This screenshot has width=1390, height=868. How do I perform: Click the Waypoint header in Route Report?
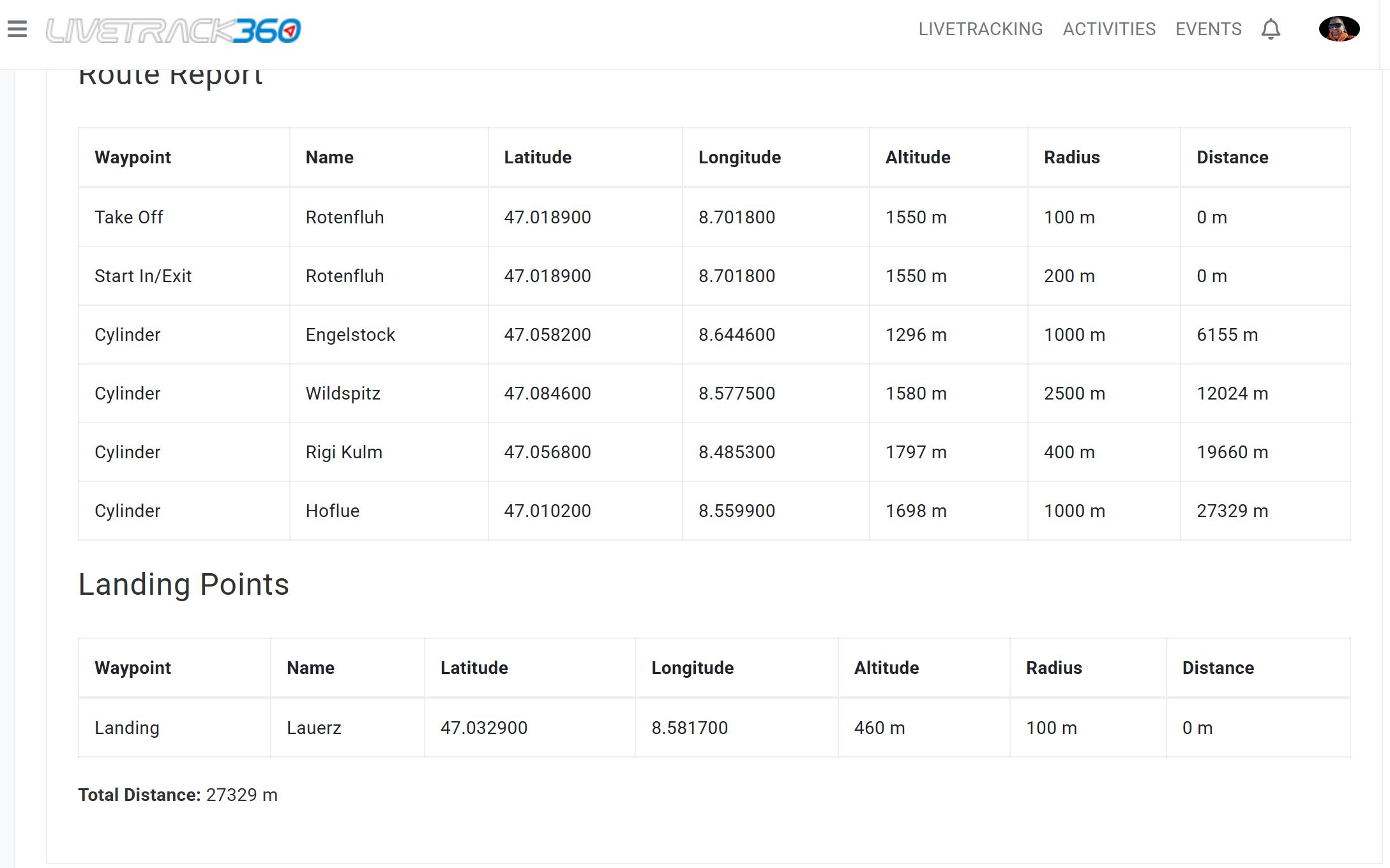[133, 158]
